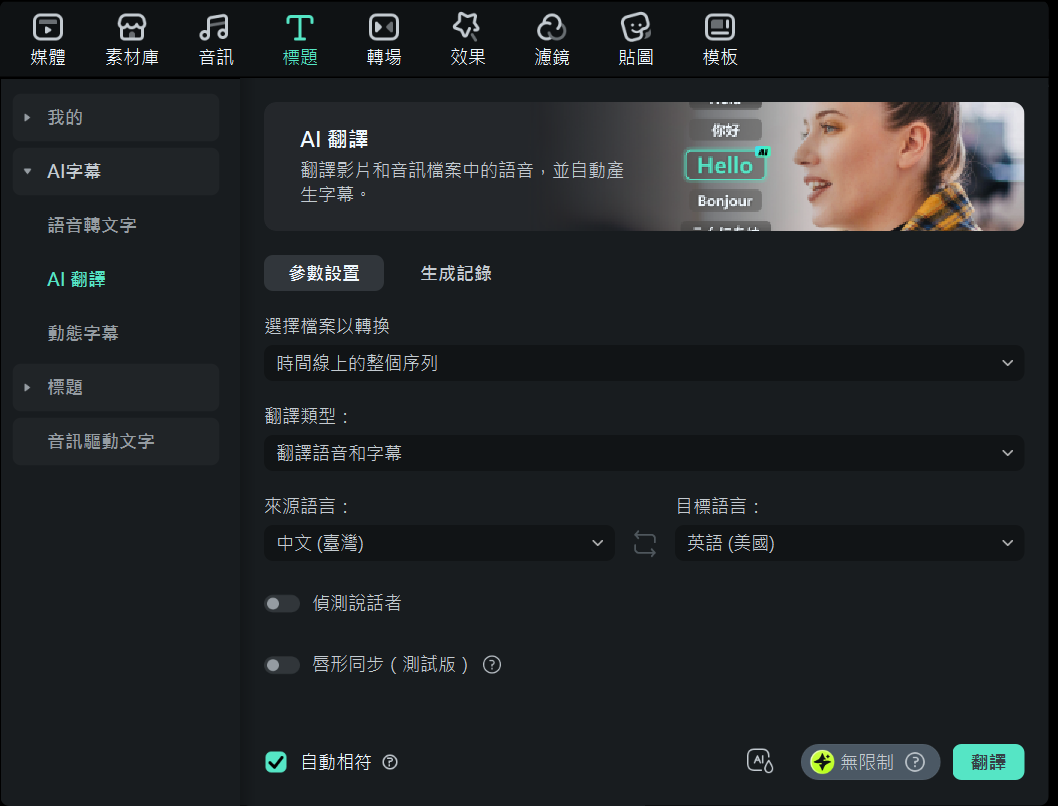Open the 選擇檔案以轉換 dropdown
The width and height of the screenshot is (1058, 806).
pyautogui.click(x=644, y=364)
